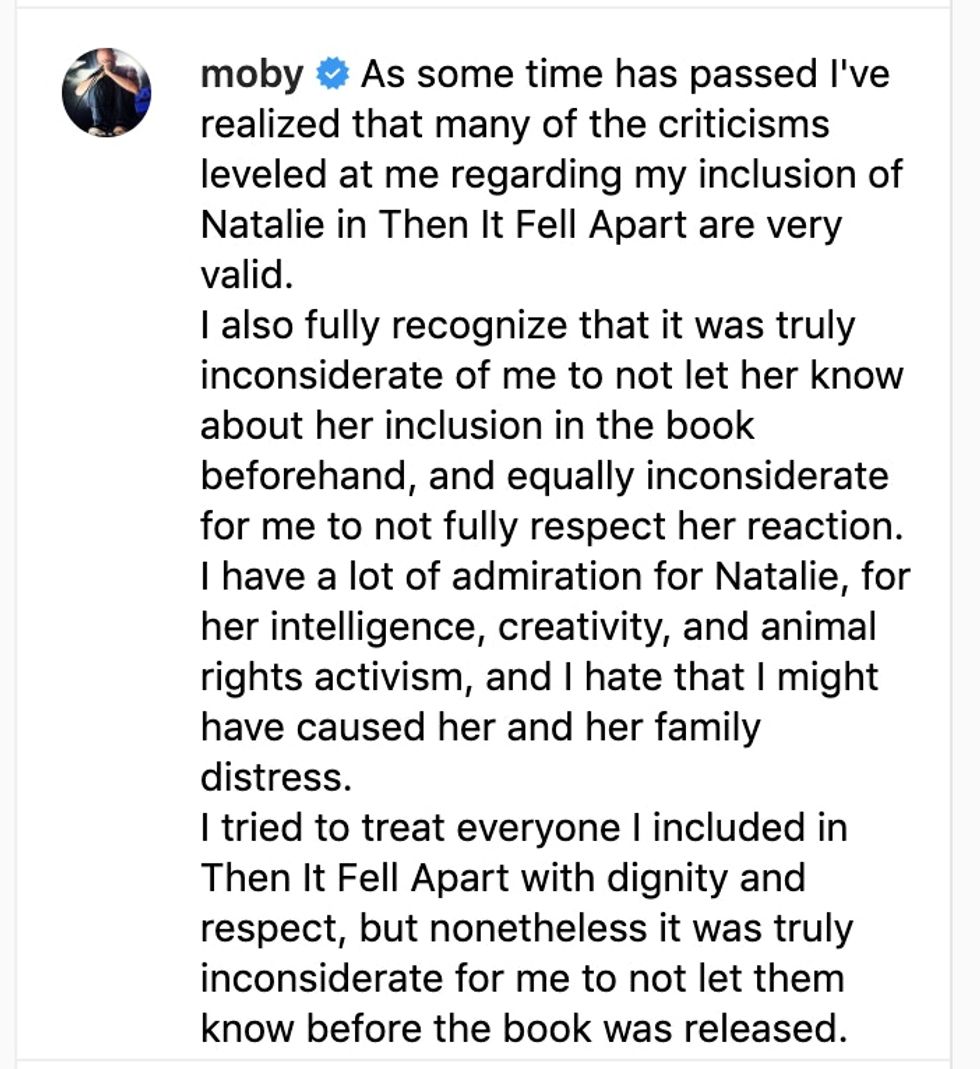
Task: Click the line starting 'I also fully recognize'
Action: (x=527, y=326)
